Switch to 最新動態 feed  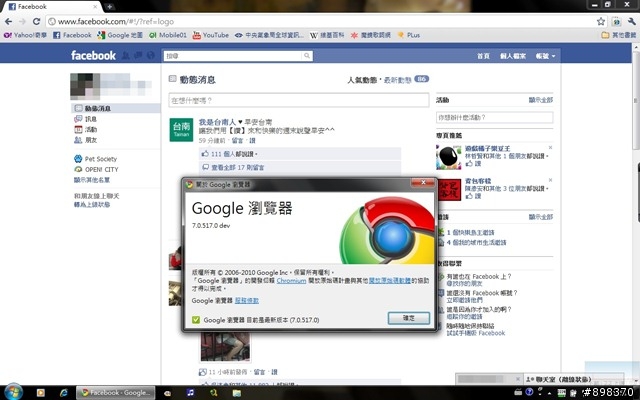(x=398, y=80)
